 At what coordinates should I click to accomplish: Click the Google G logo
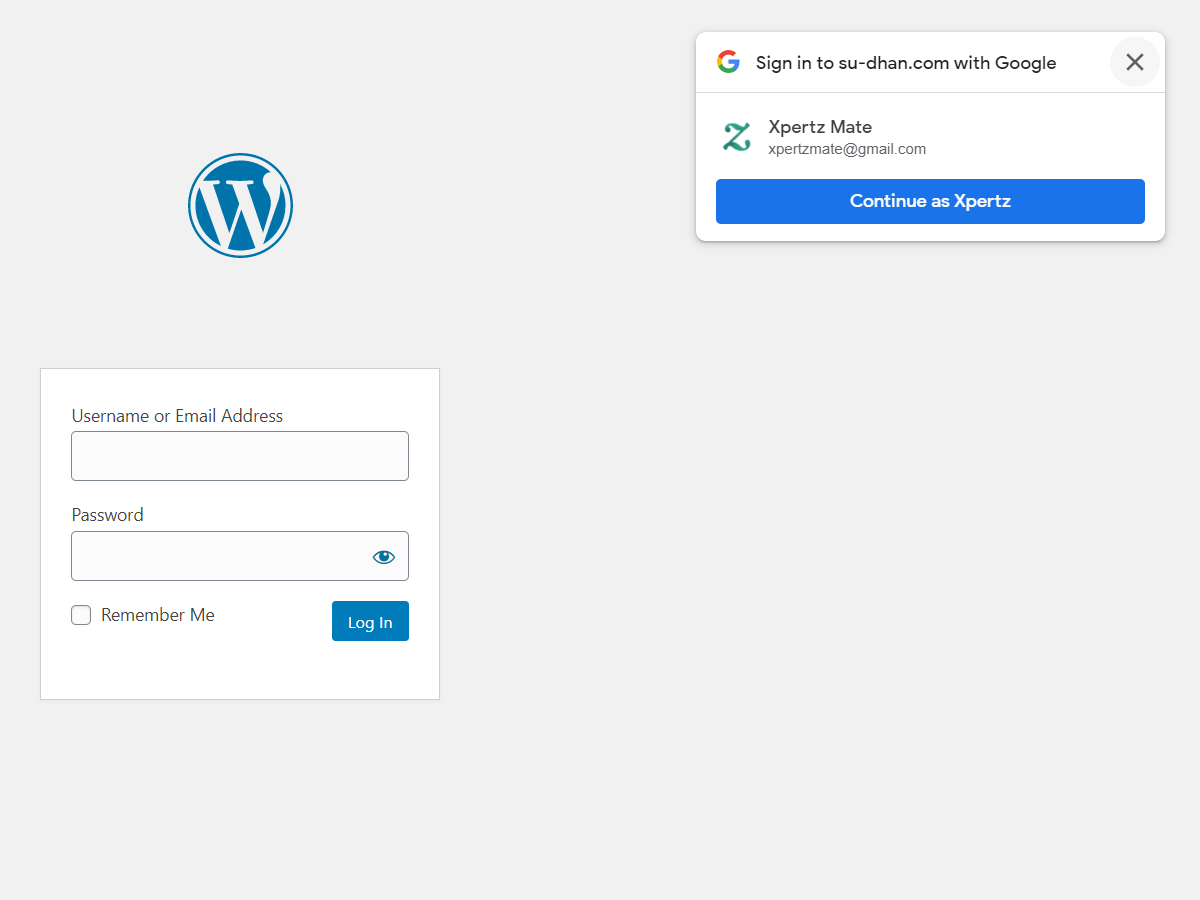728,62
